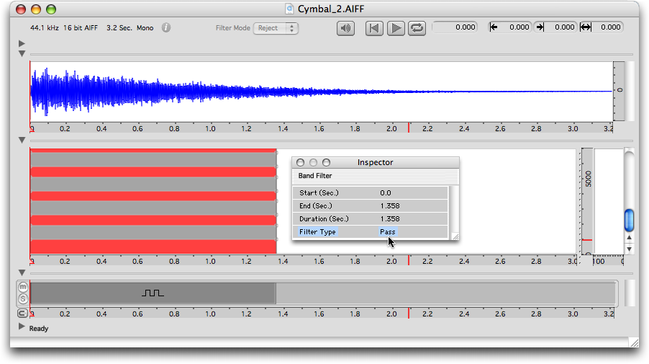The width and height of the screenshot is (649, 364).
Task: Click the Ready status text
Action: [x=38, y=328]
